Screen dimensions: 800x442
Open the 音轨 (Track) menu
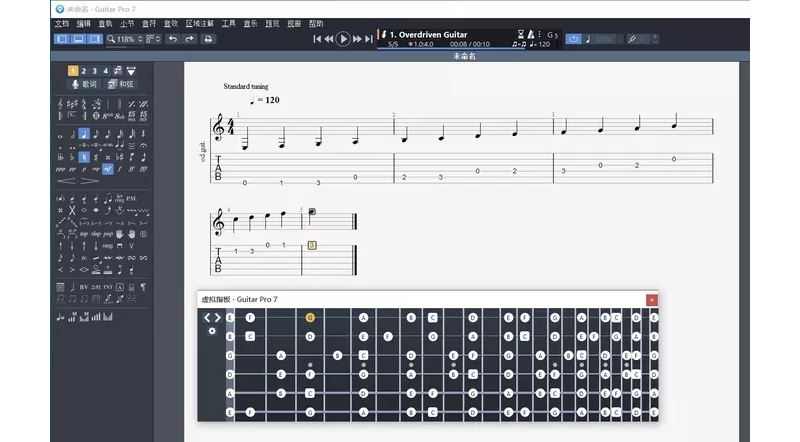point(106,23)
